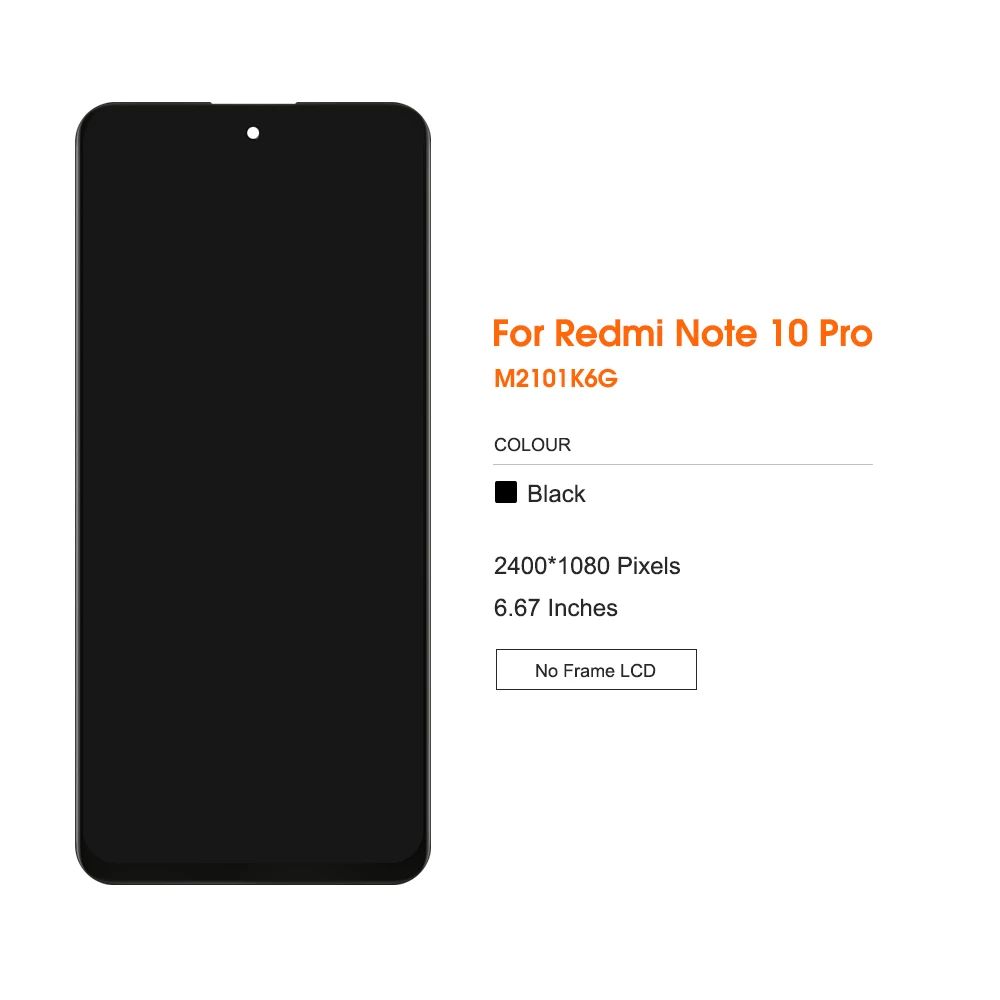The height and width of the screenshot is (1000, 1000).
Task: Click the "For Redmi Note 10 Pro" heading
Action: (x=682, y=334)
